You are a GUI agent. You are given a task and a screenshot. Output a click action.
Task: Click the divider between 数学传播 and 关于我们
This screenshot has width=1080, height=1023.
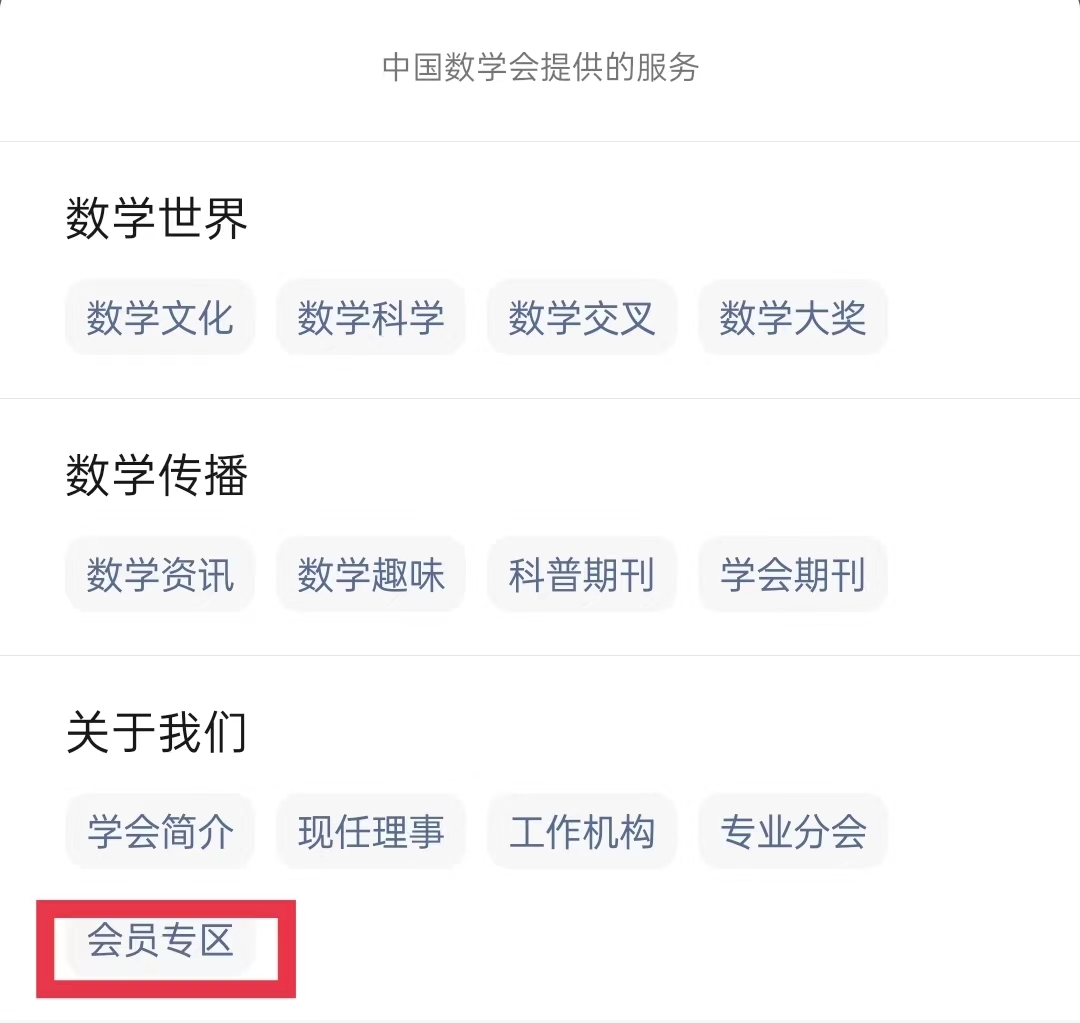540,655
